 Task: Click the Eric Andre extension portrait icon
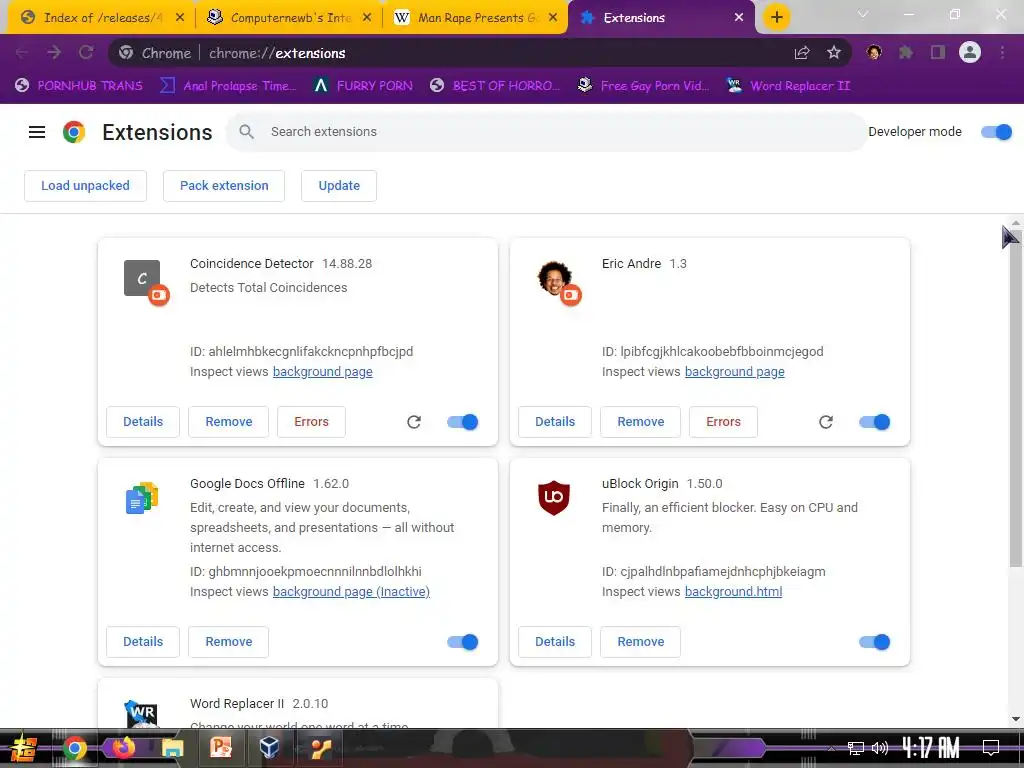pos(554,278)
